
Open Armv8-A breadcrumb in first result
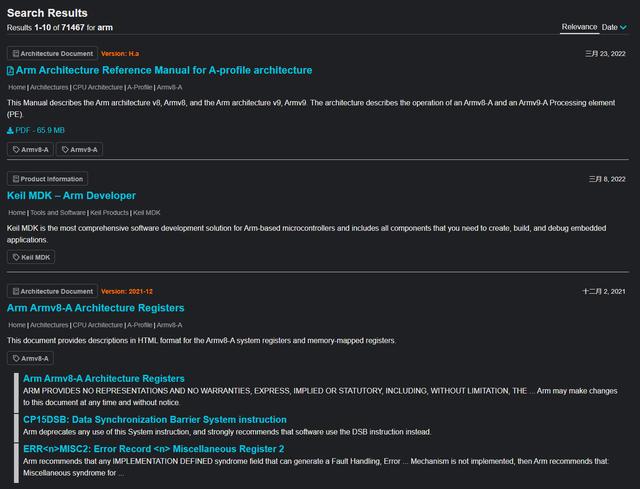pos(169,87)
